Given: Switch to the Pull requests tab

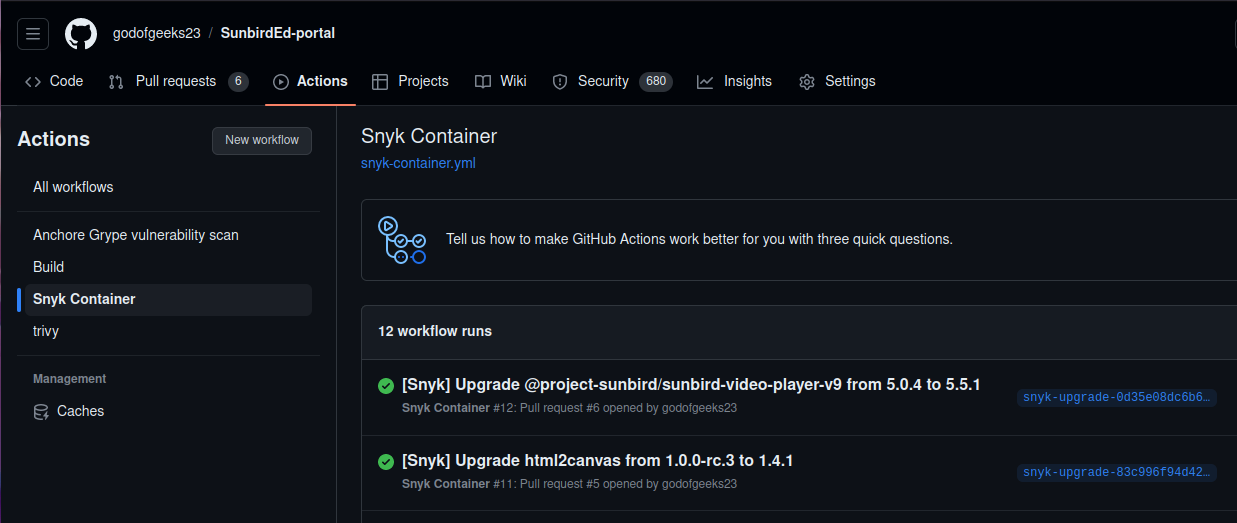Looking at the screenshot, I should pyautogui.click(x=177, y=81).
